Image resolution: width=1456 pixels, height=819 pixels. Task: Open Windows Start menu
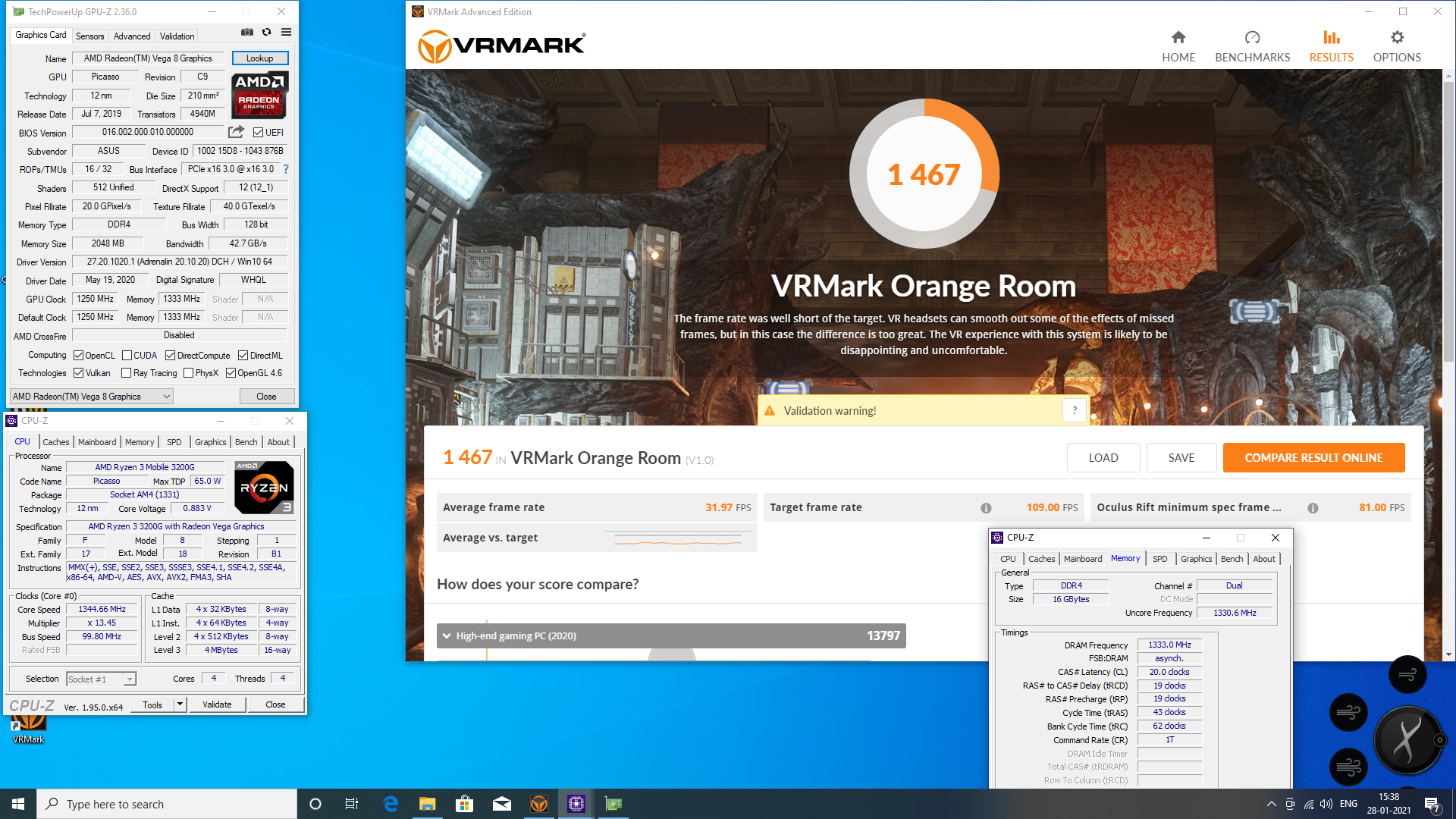tap(18, 804)
